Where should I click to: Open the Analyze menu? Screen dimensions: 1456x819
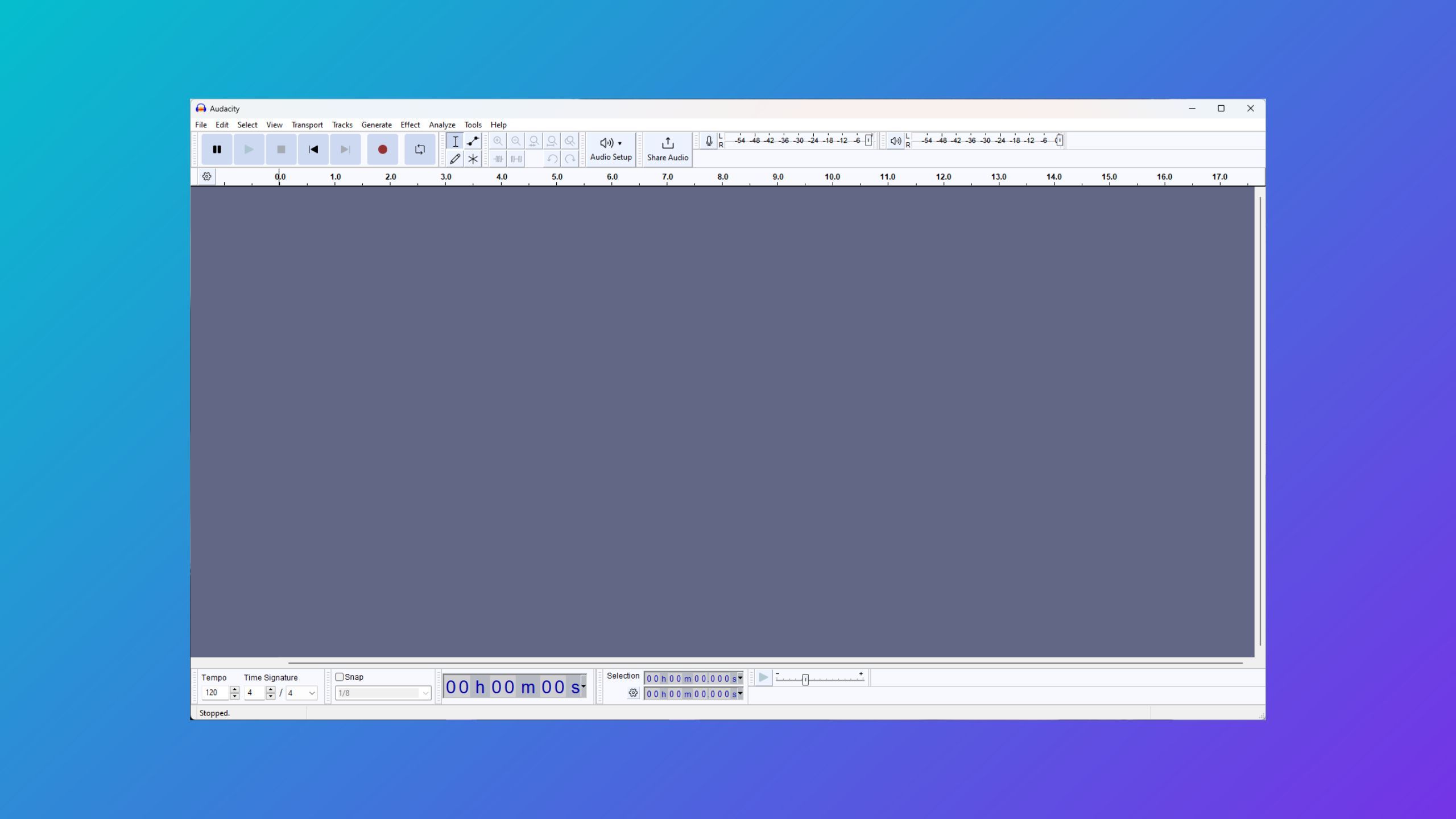pyautogui.click(x=442, y=124)
